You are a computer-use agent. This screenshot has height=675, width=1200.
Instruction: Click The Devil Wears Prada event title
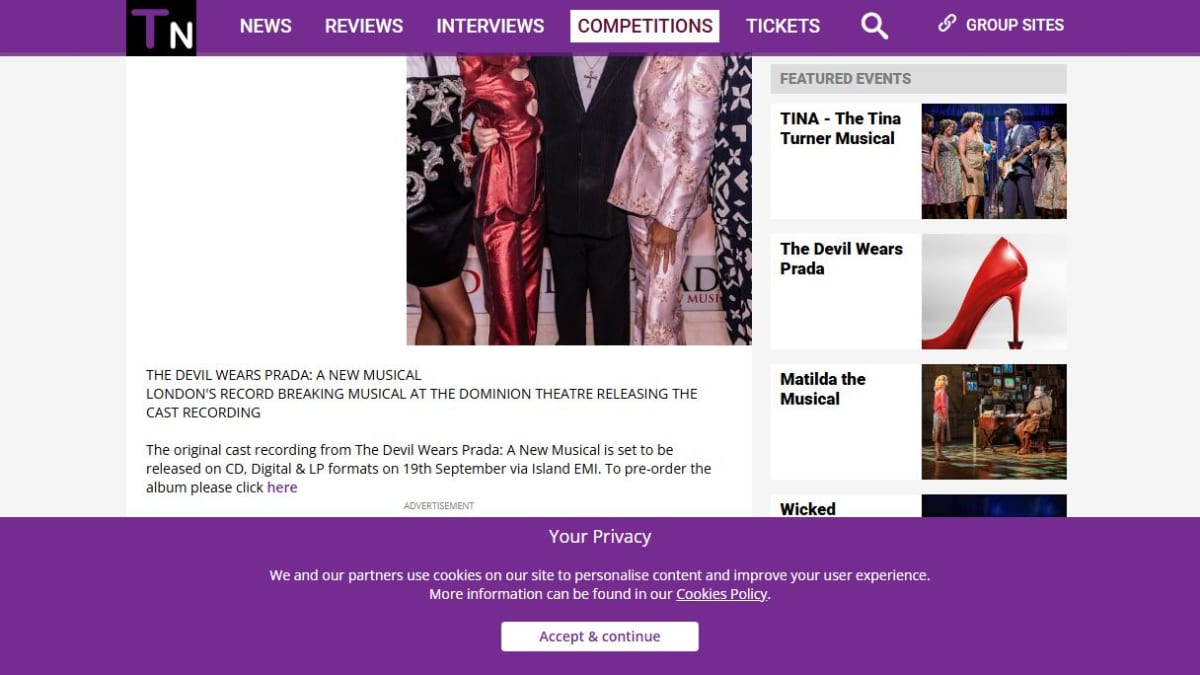tap(841, 258)
